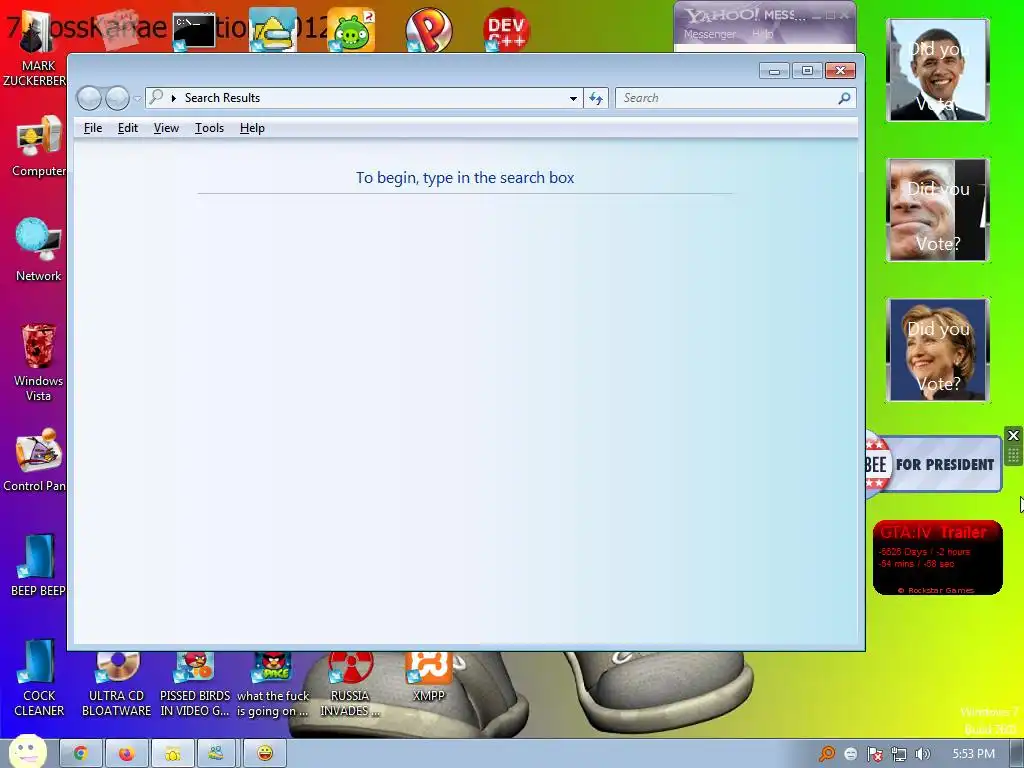Expand the address bar dropdown arrow
1024x768 pixels.
point(573,99)
